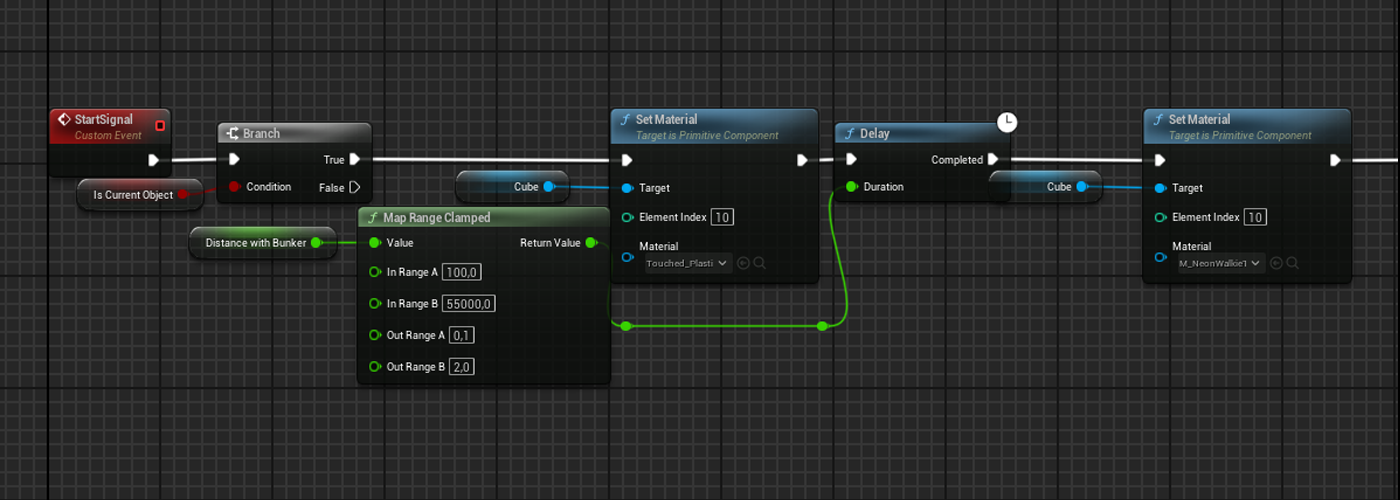This screenshot has width=1400, height=500.
Task: Click the Out Range A value field
Action: (462, 335)
